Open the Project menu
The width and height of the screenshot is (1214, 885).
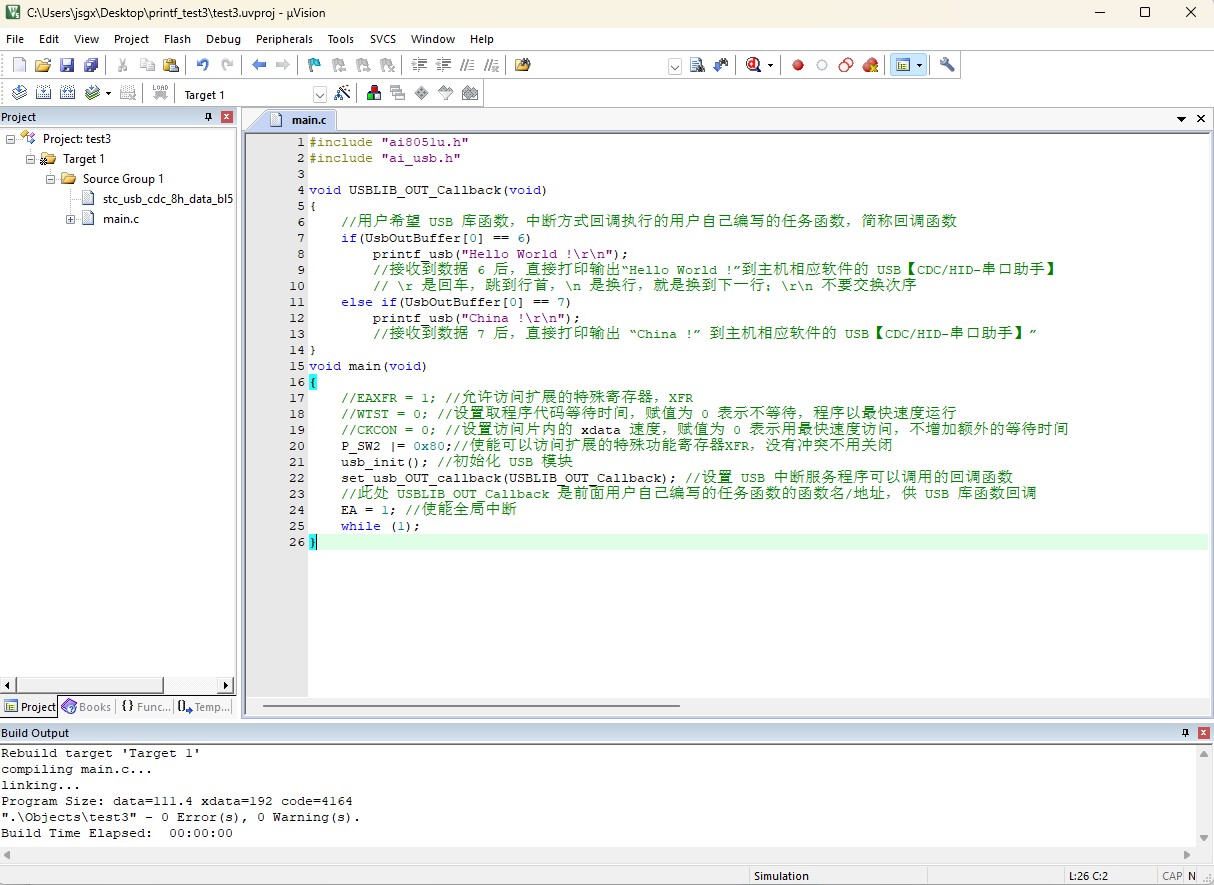tap(131, 39)
